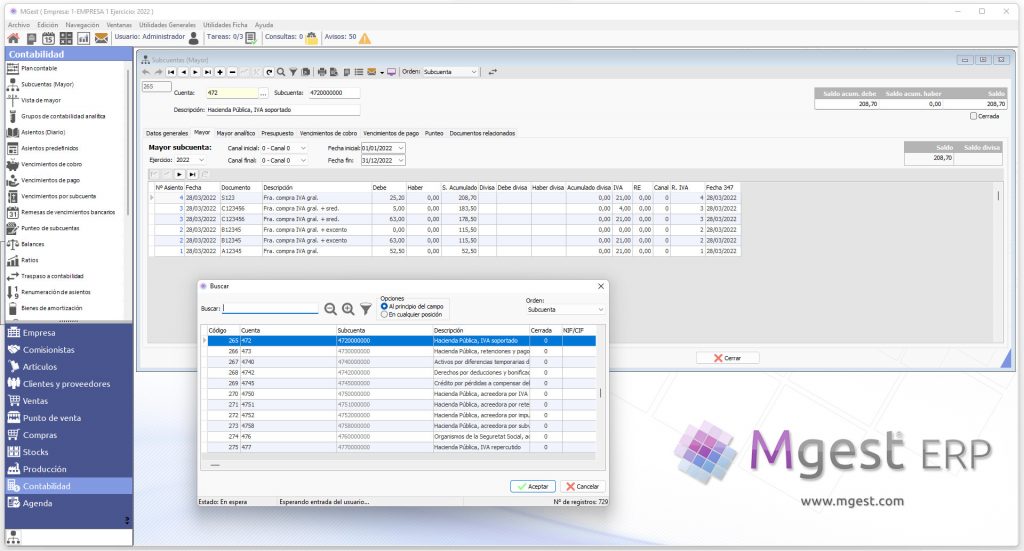
Task: Open Balances in sidebar
Action: click(x=33, y=244)
